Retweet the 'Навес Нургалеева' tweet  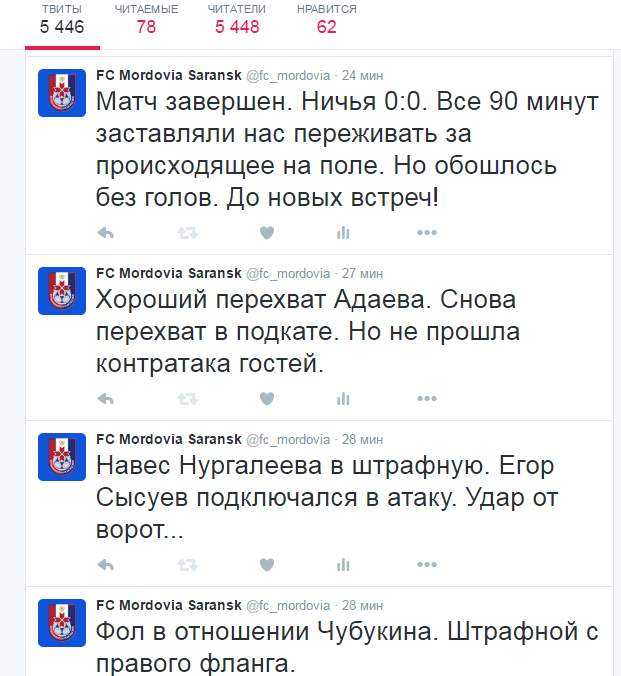[187, 565]
